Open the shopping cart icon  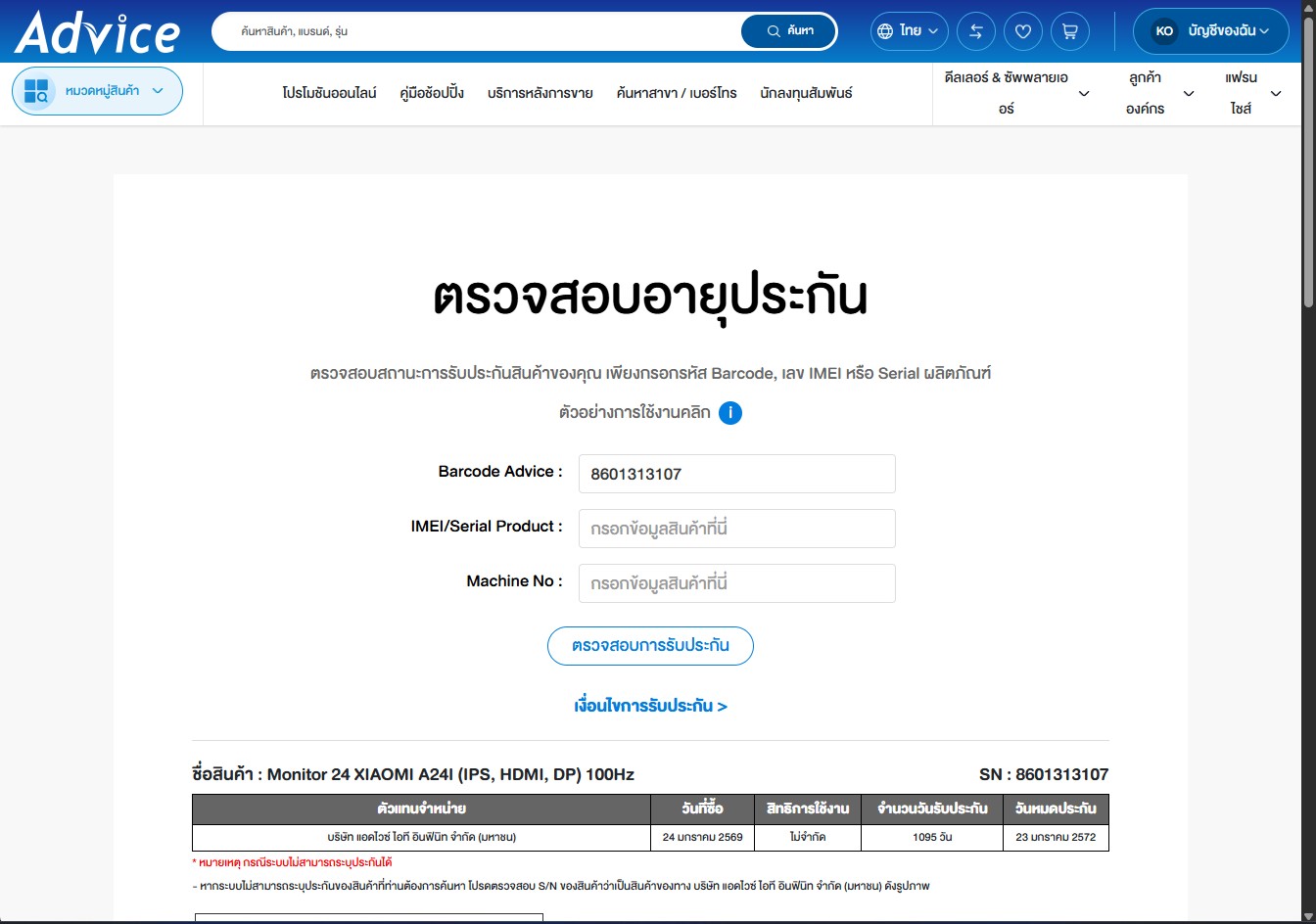pyautogui.click(x=1069, y=31)
